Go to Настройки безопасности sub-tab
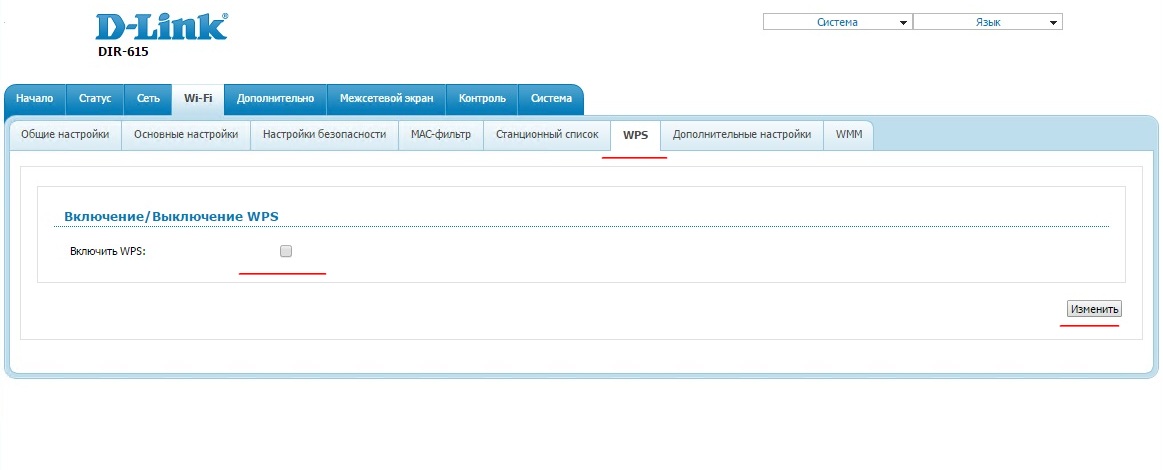Viewport: 1163px width, 470px height. [x=325, y=135]
